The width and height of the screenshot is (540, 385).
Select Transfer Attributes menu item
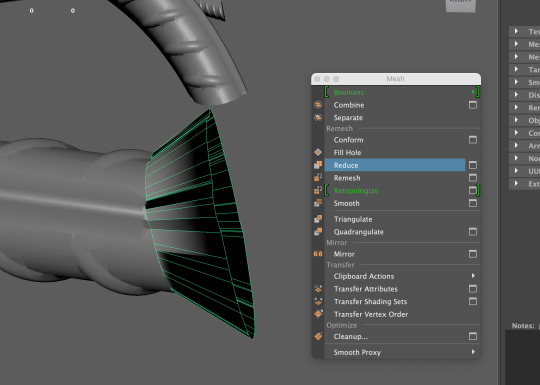pos(365,289)
